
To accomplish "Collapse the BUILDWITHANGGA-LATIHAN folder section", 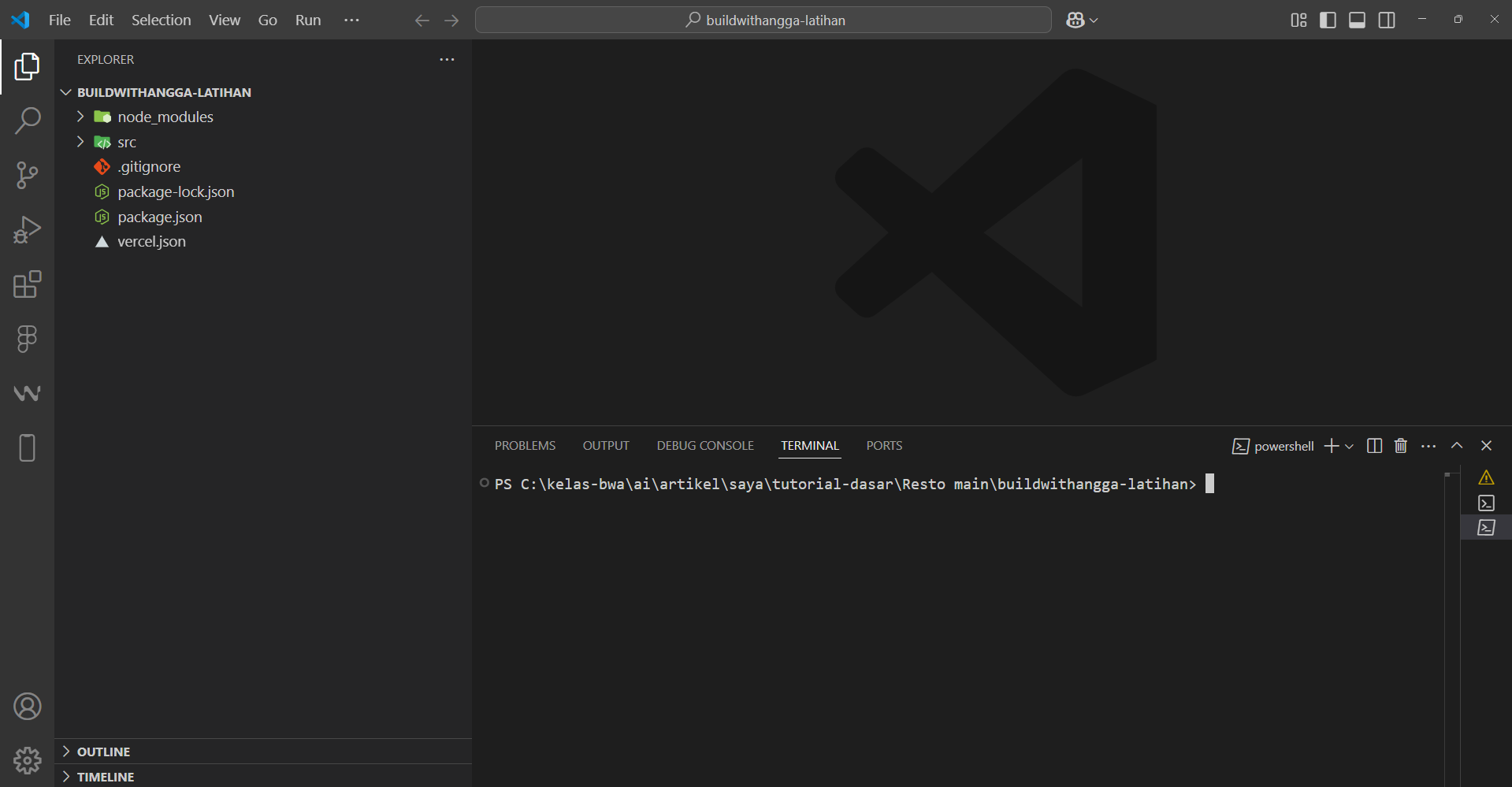I will [66, 92].
